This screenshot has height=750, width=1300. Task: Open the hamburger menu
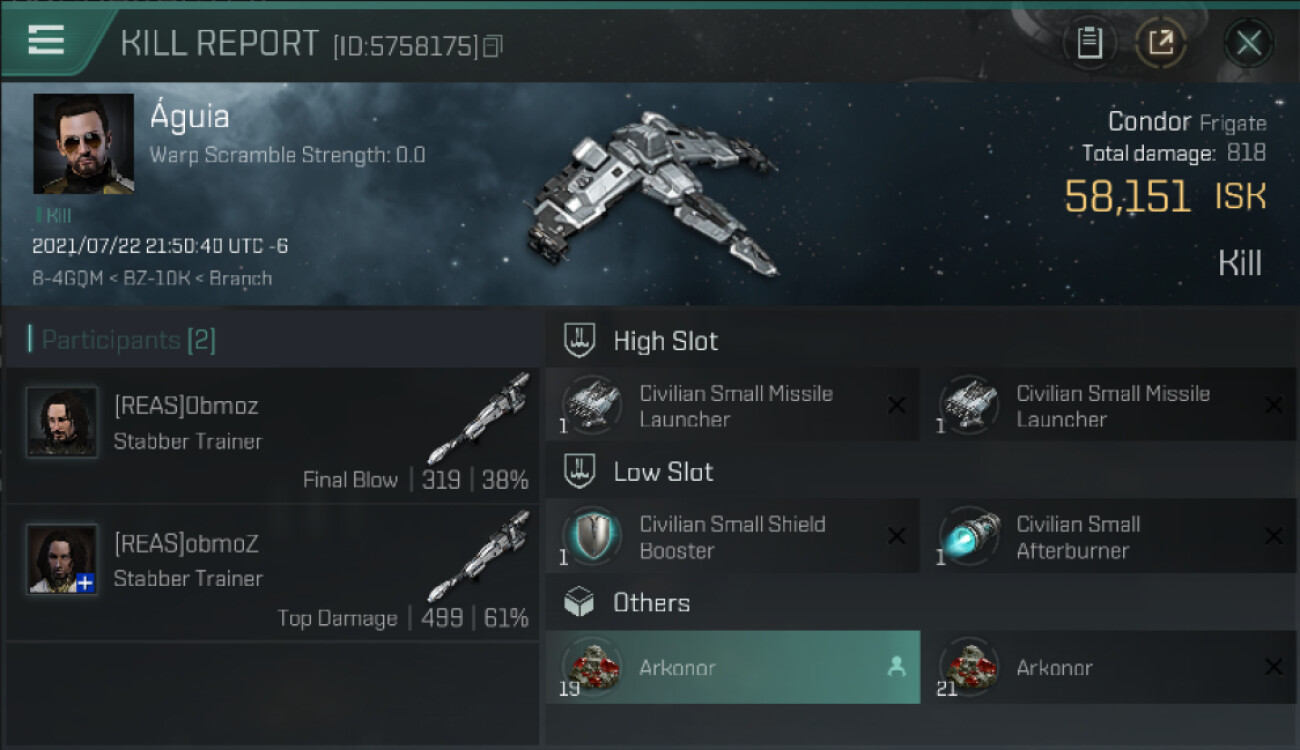tap(47, 40)
